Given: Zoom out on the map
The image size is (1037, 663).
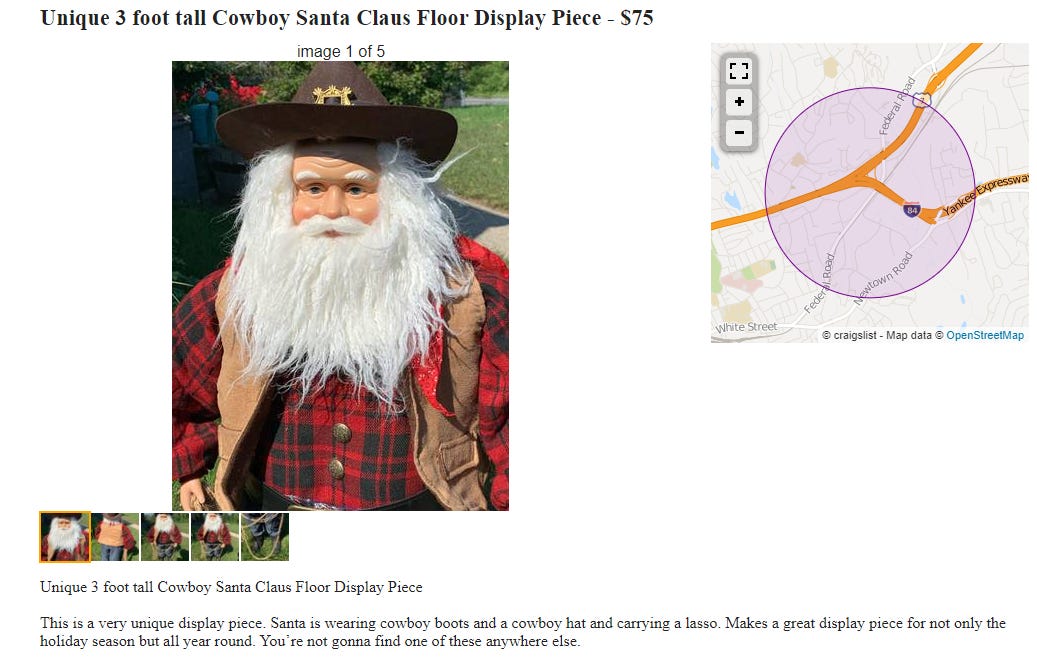Looking at the screenshot, I should [x=739, y=132].
